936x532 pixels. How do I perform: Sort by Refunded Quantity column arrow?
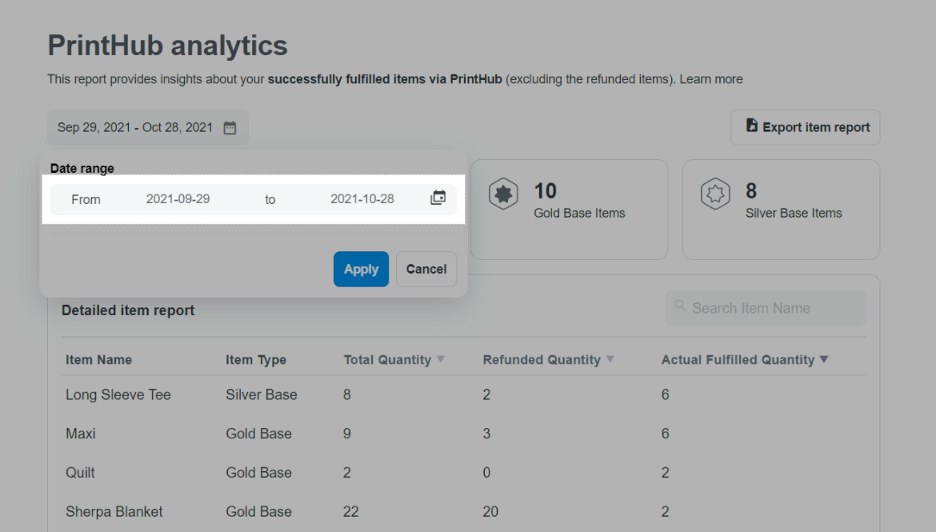(610, 359)
